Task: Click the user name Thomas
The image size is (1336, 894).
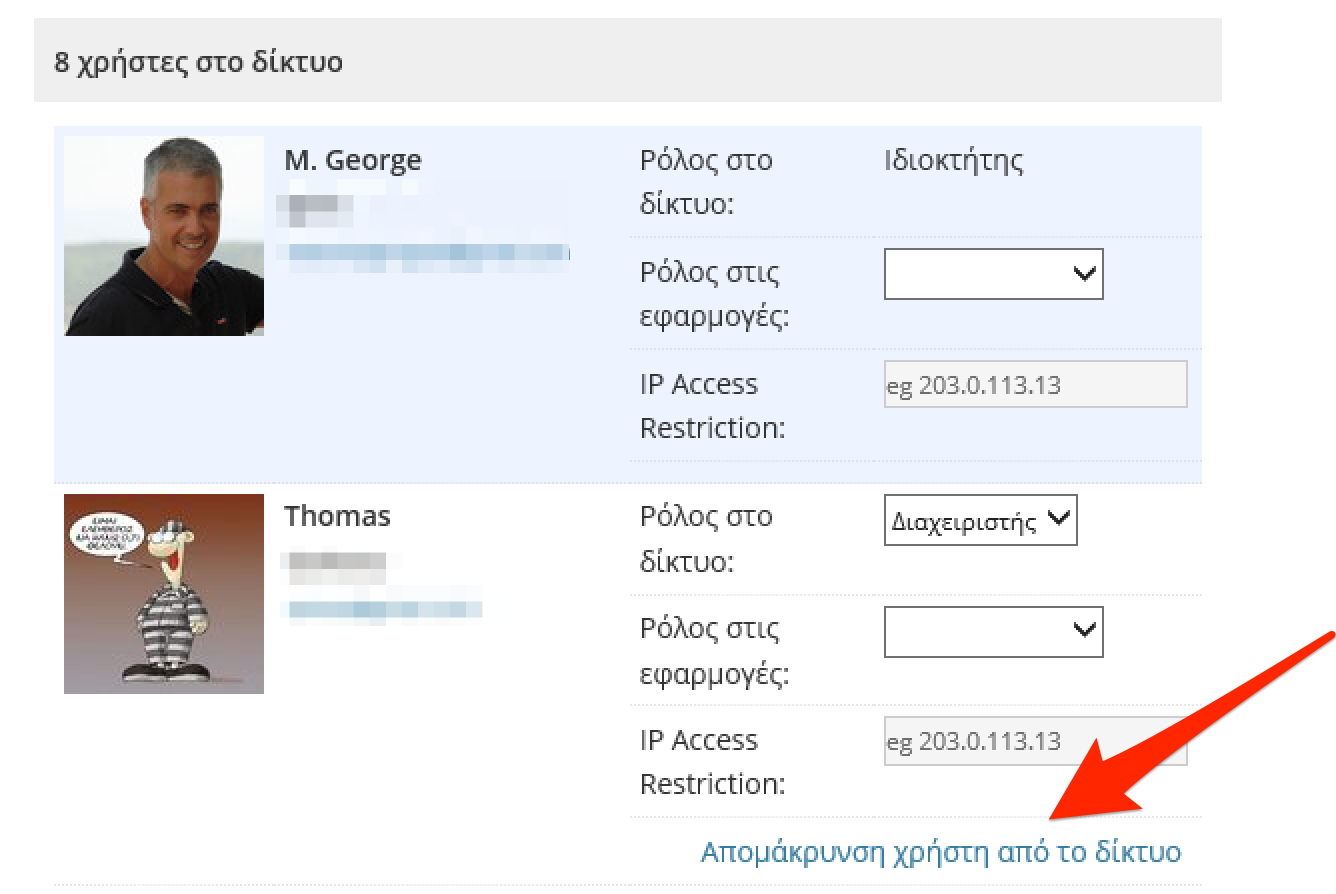Action: [x=337, y=516]
